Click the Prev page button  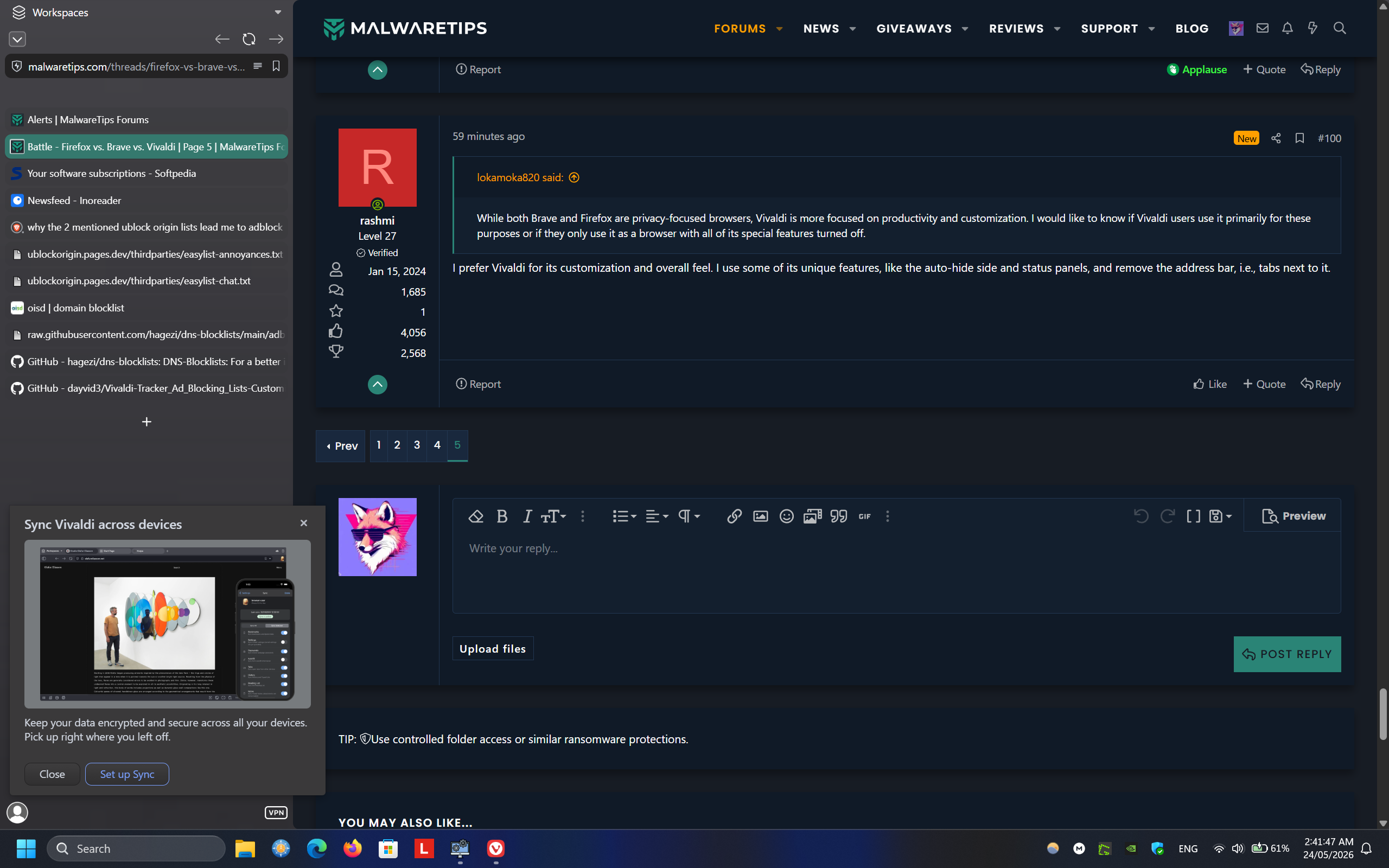341,446
